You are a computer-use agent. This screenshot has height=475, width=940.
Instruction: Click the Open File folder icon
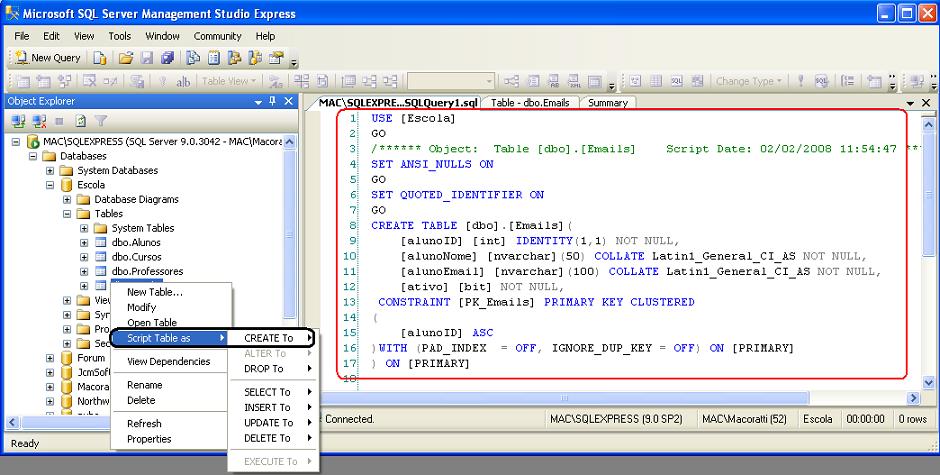(126, 58)
